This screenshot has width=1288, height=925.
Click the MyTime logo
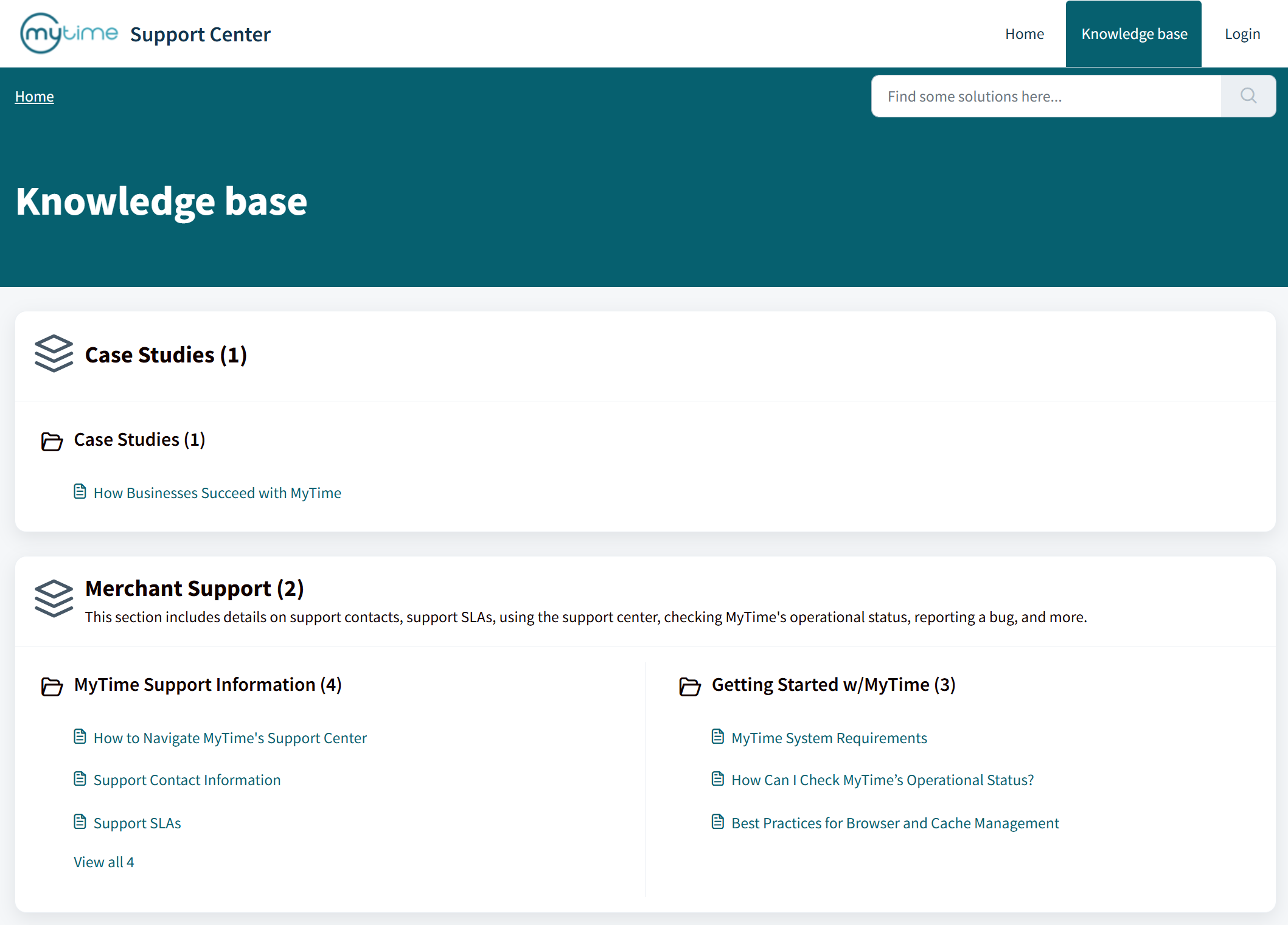[x=69, y=33]
